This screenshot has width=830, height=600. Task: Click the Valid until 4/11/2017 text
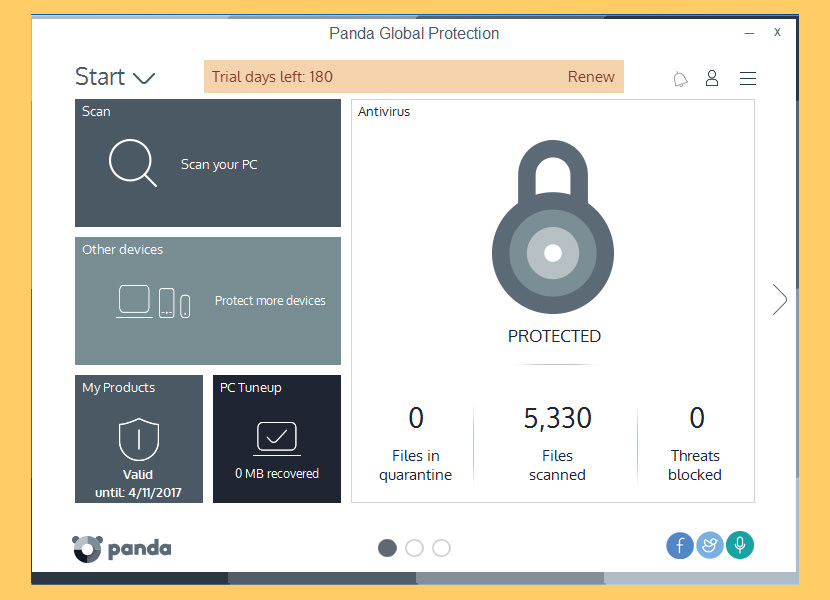tap(138, 483)
